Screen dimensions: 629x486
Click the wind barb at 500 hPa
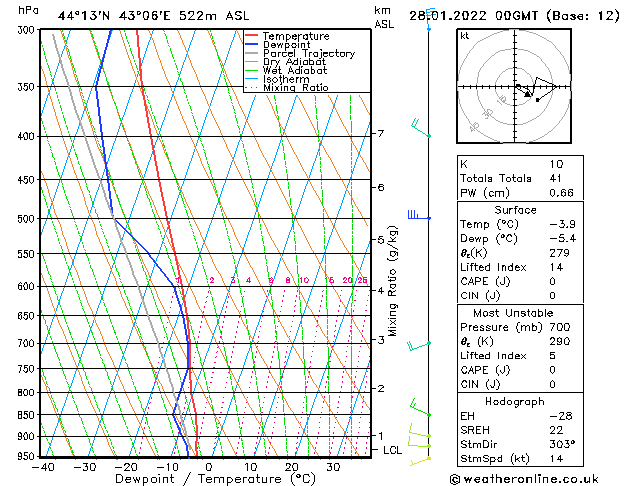(418, 215)
